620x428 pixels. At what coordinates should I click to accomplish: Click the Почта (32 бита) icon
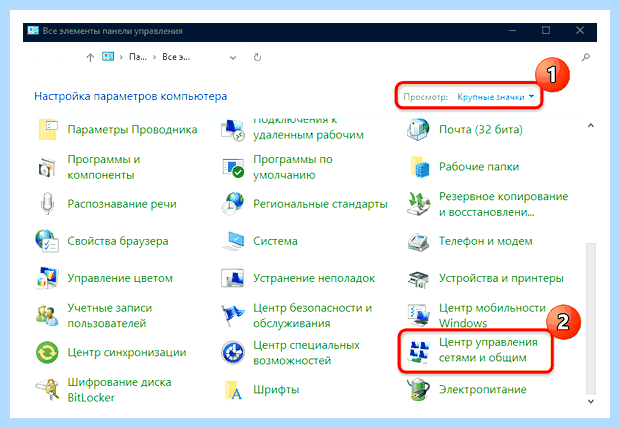(x=418, y=129)
